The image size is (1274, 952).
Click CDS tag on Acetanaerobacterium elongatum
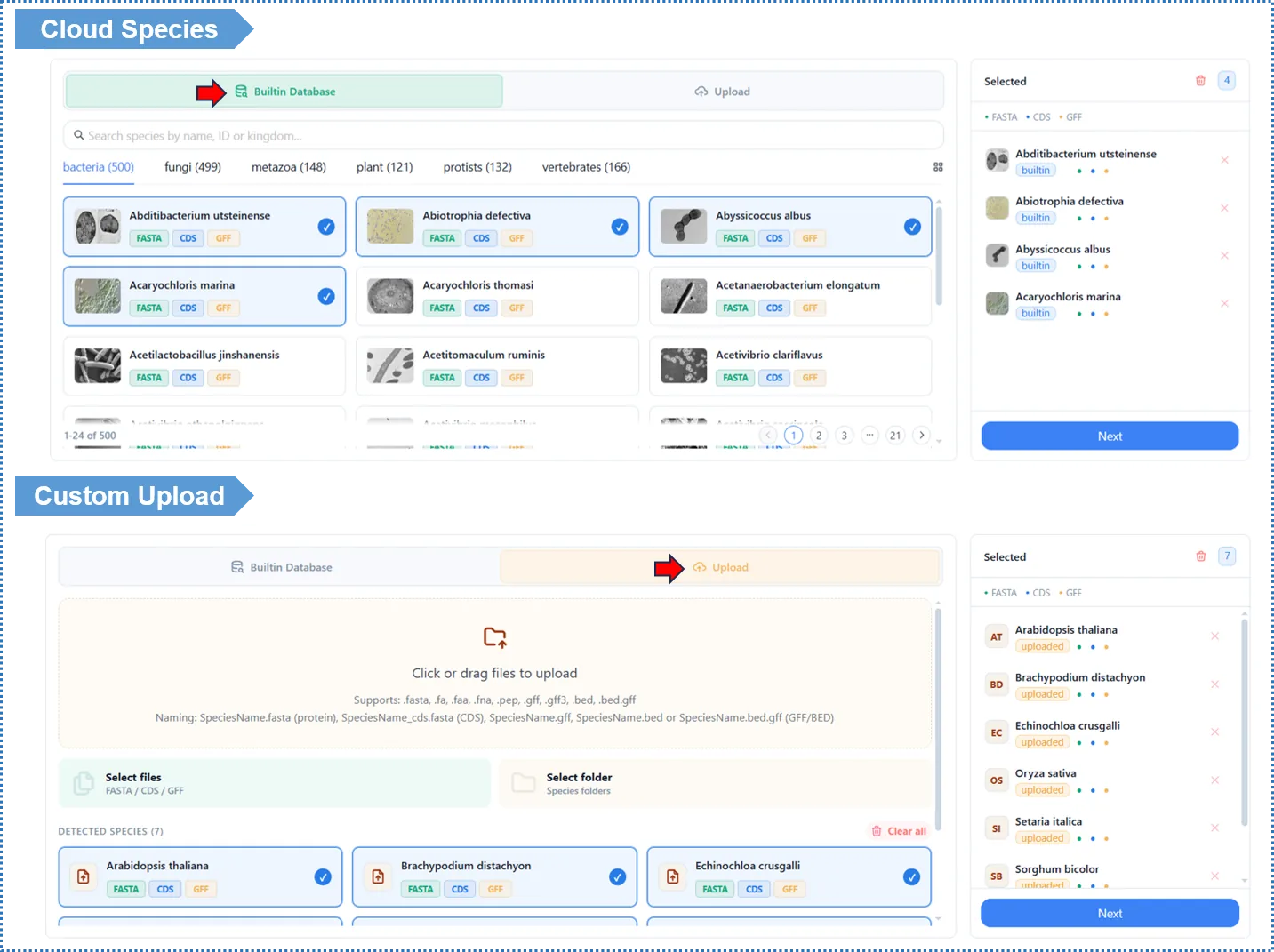point(774,308)
